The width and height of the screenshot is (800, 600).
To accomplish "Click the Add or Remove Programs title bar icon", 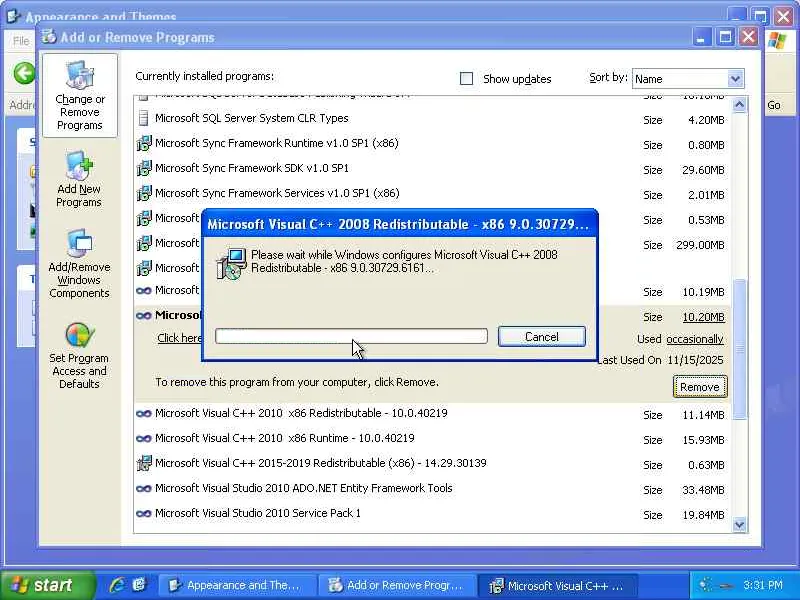I will (x=49, y=37).
